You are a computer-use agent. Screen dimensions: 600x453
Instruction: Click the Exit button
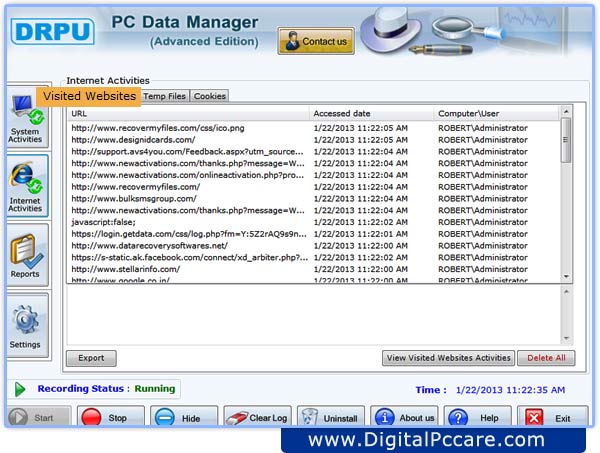553,417
